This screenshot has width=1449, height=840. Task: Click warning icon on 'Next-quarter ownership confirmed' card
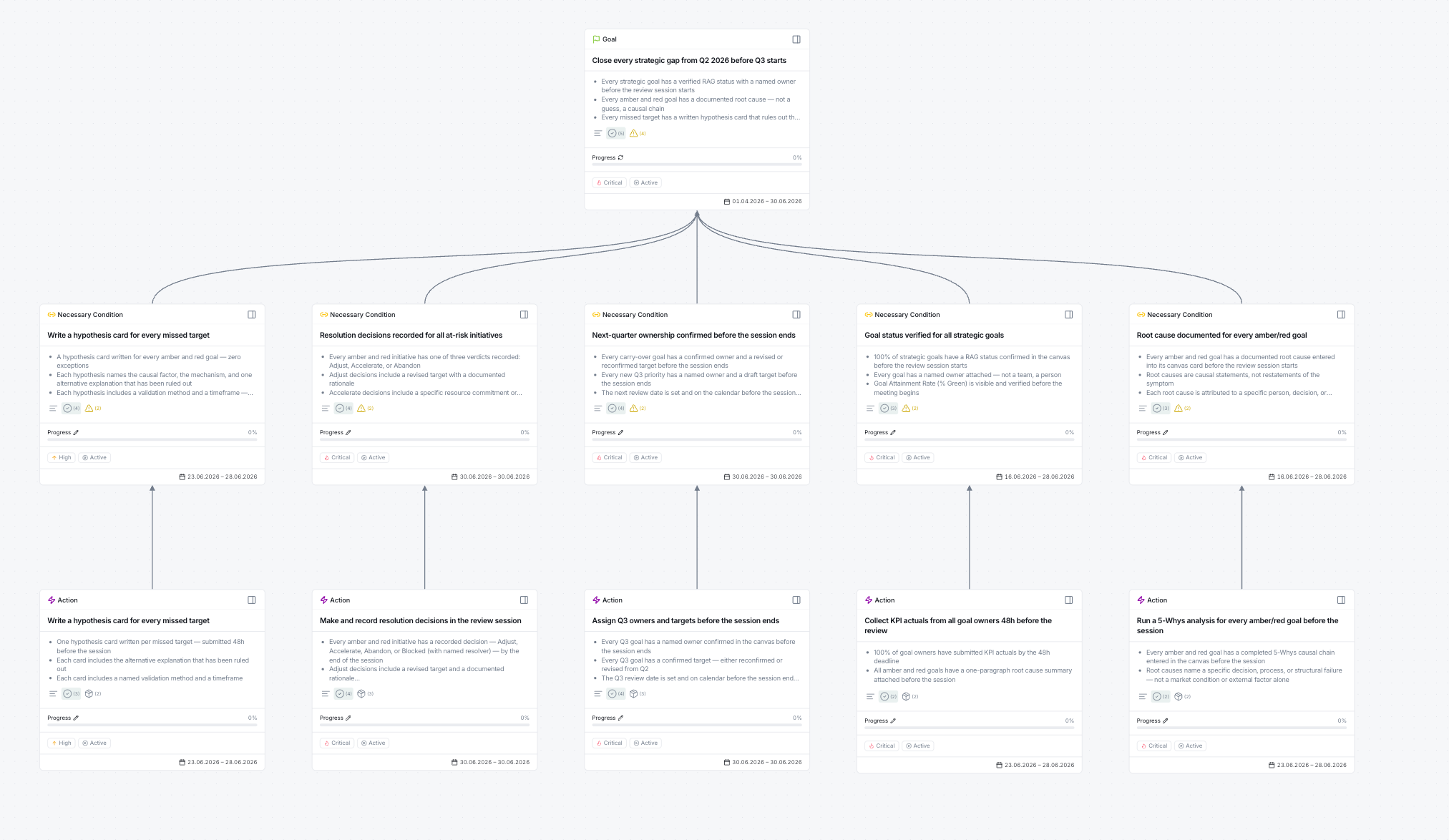click(633, 409)
